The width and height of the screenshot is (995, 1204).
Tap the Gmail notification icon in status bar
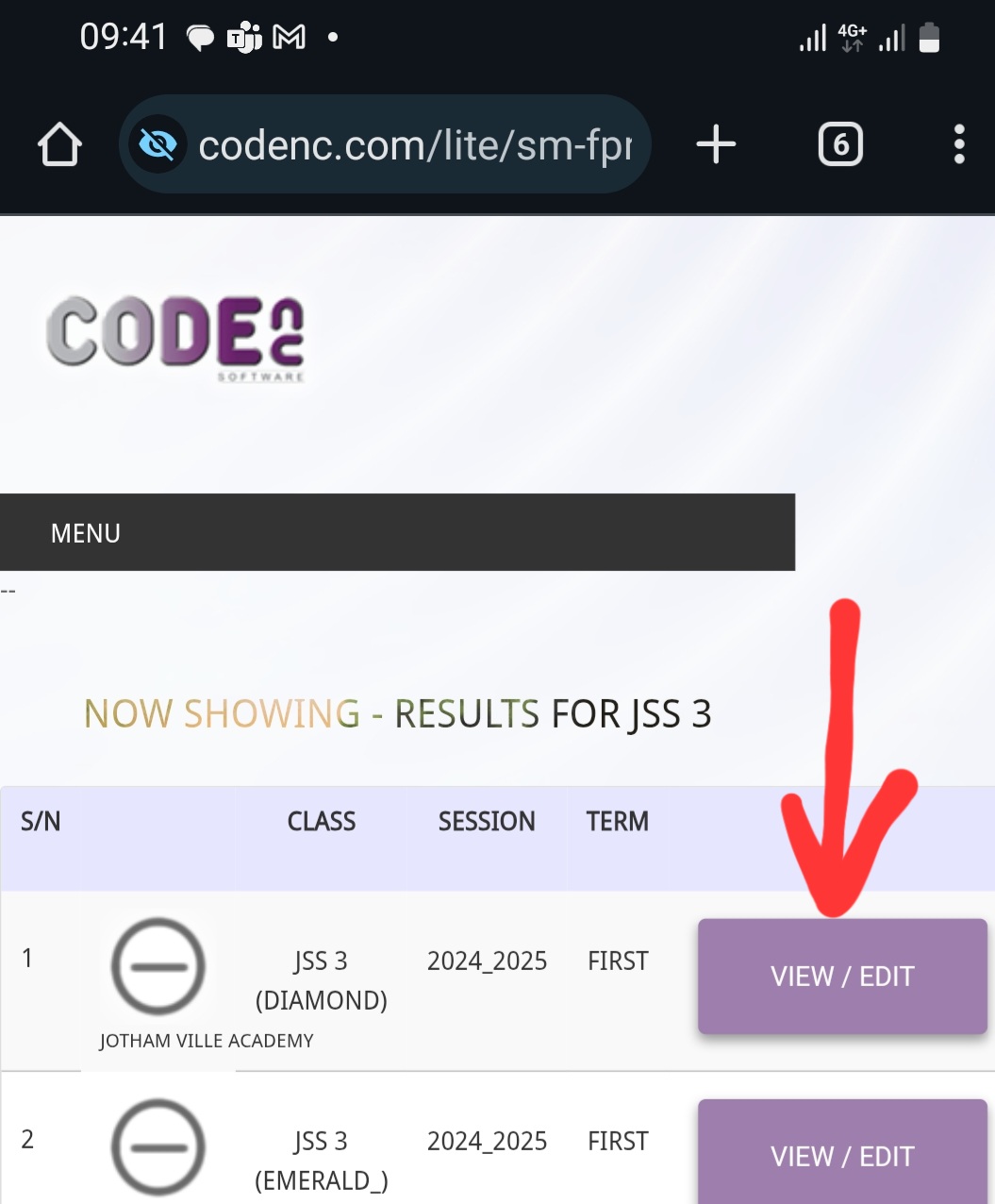[x=289, y=38]
